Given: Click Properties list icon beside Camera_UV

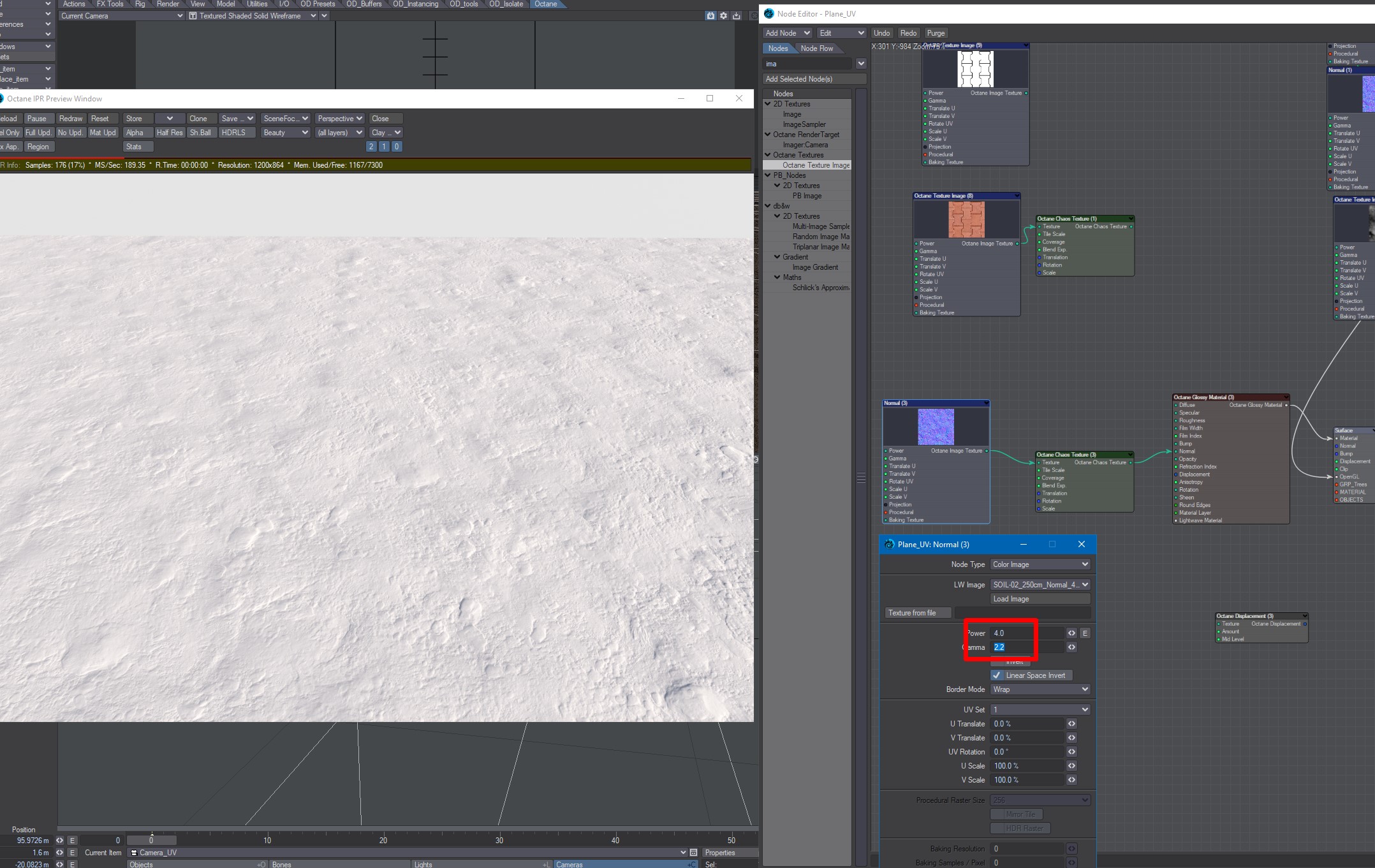Looking at the screenshot, I should click(693, 853).
